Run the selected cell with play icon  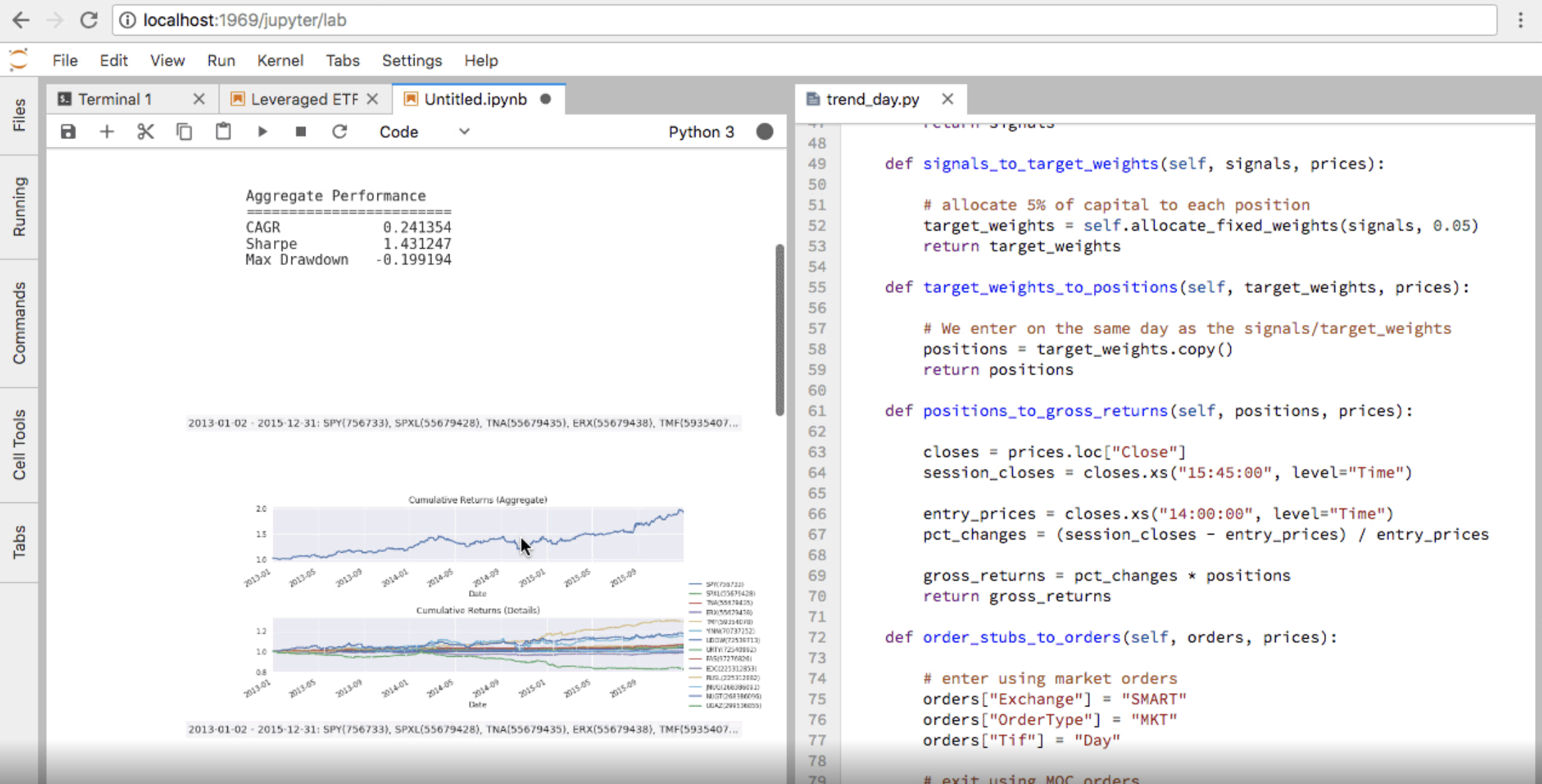[262, 132]
